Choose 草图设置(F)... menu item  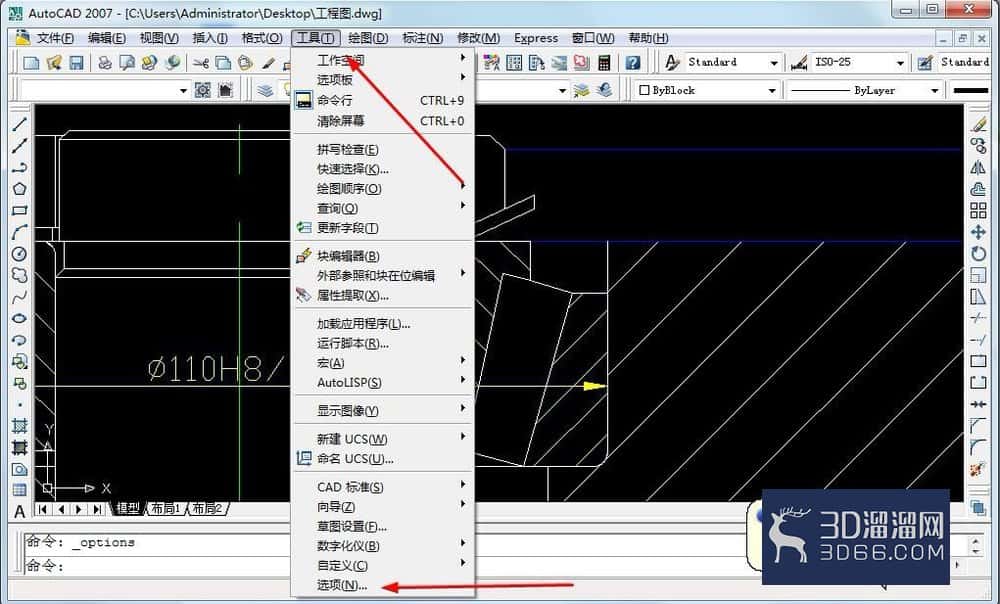(383, 526)
